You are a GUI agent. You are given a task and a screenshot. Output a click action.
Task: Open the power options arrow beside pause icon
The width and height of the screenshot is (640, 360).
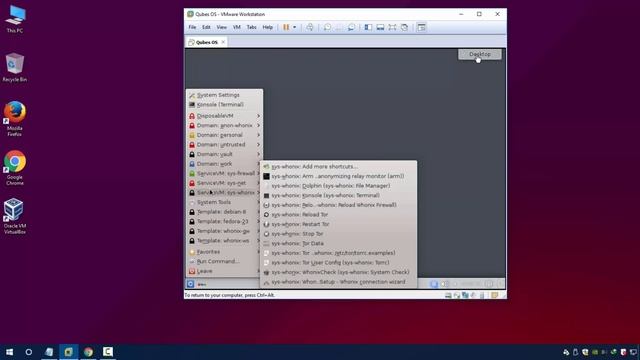(x=294, y=27)
